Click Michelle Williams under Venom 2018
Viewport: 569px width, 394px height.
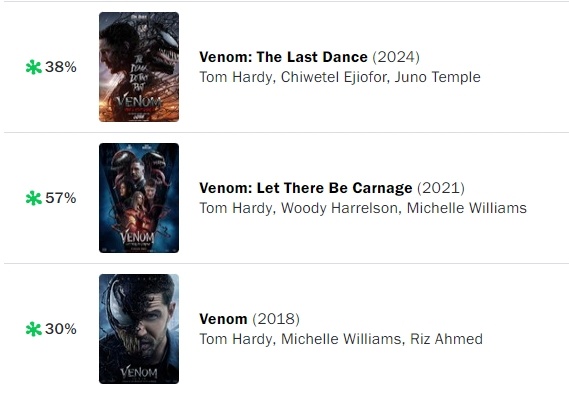(342, 339)
